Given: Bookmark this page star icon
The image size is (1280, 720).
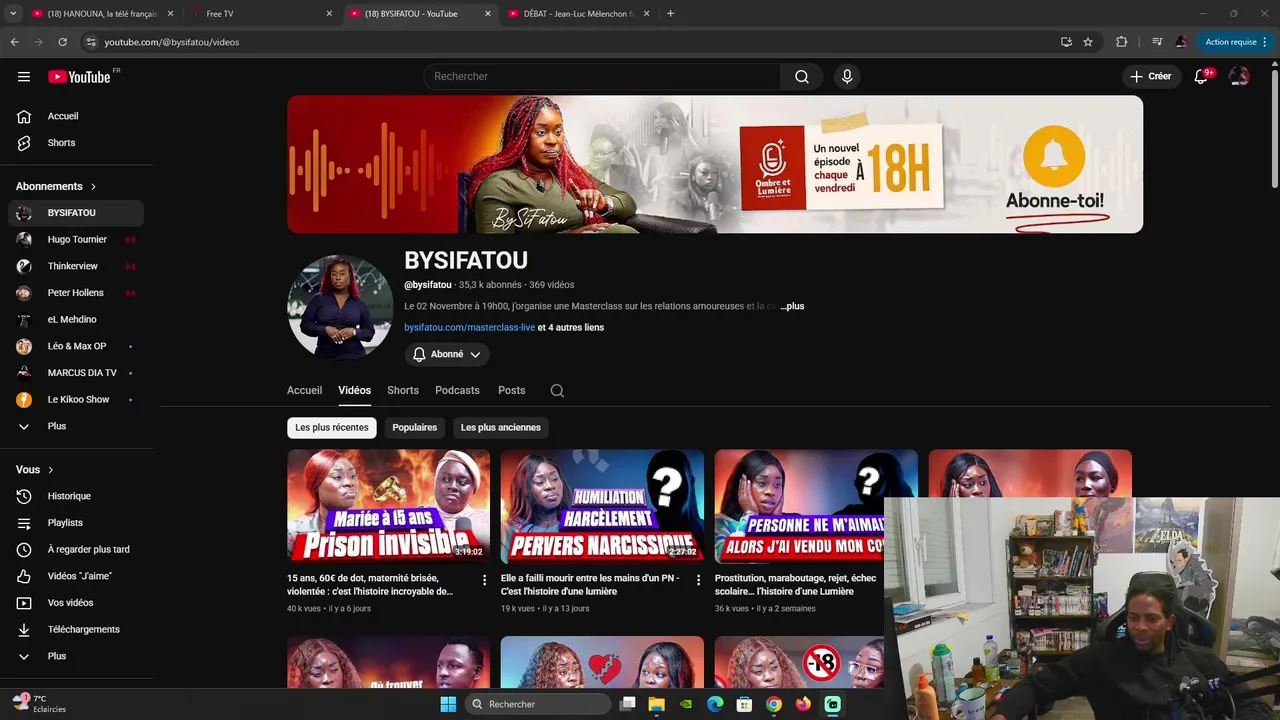Looking at the screenshot, I should pos(1088,42).
